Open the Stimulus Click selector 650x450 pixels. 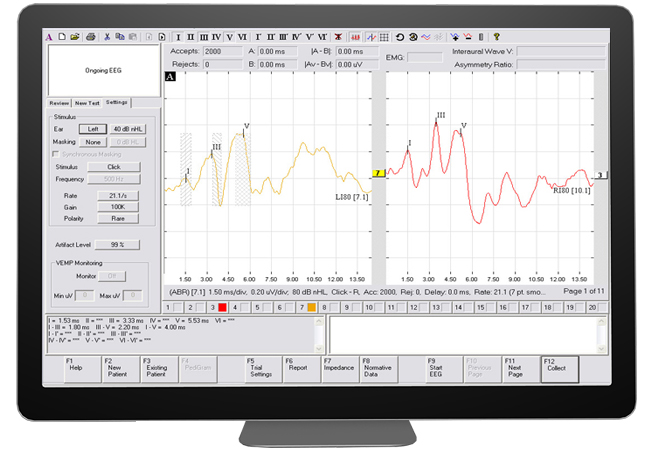coord(113,167)
